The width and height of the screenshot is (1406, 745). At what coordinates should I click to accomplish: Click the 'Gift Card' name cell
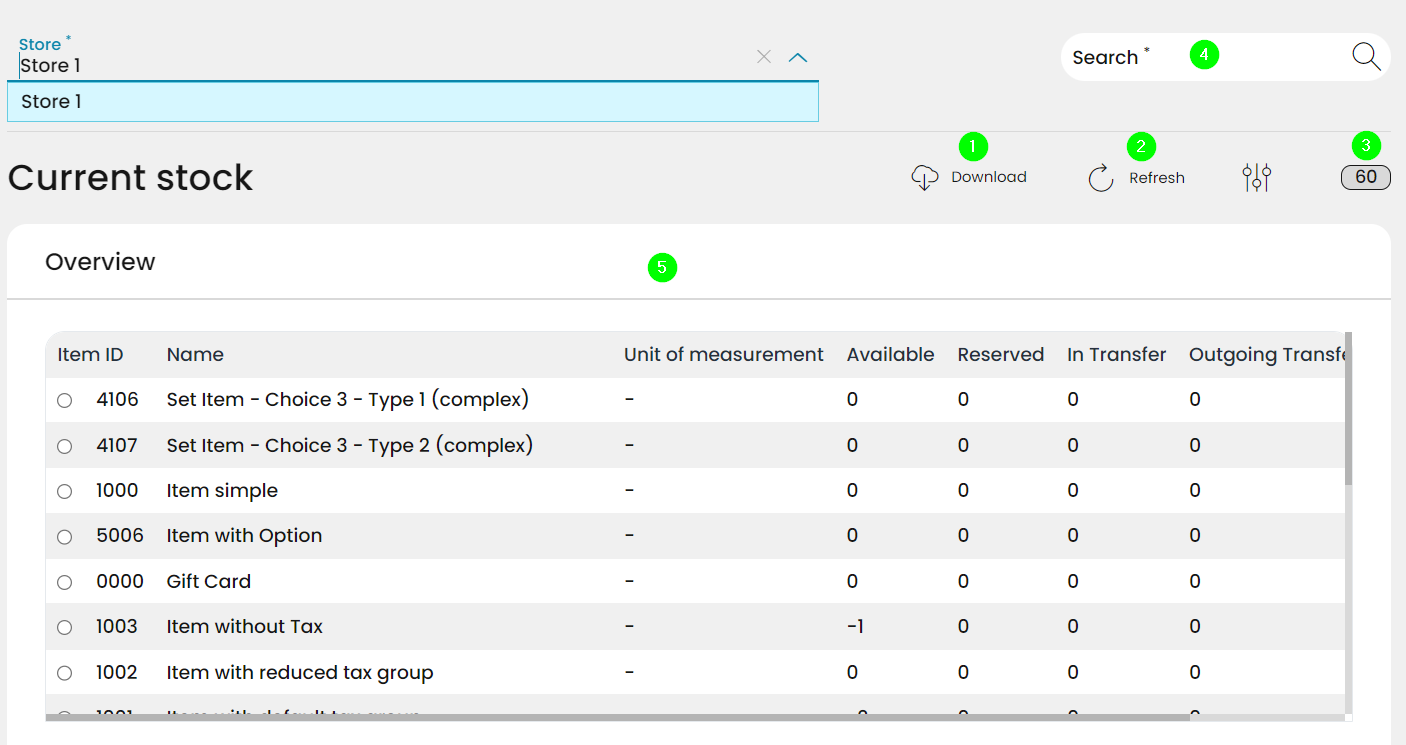(209, 582)
